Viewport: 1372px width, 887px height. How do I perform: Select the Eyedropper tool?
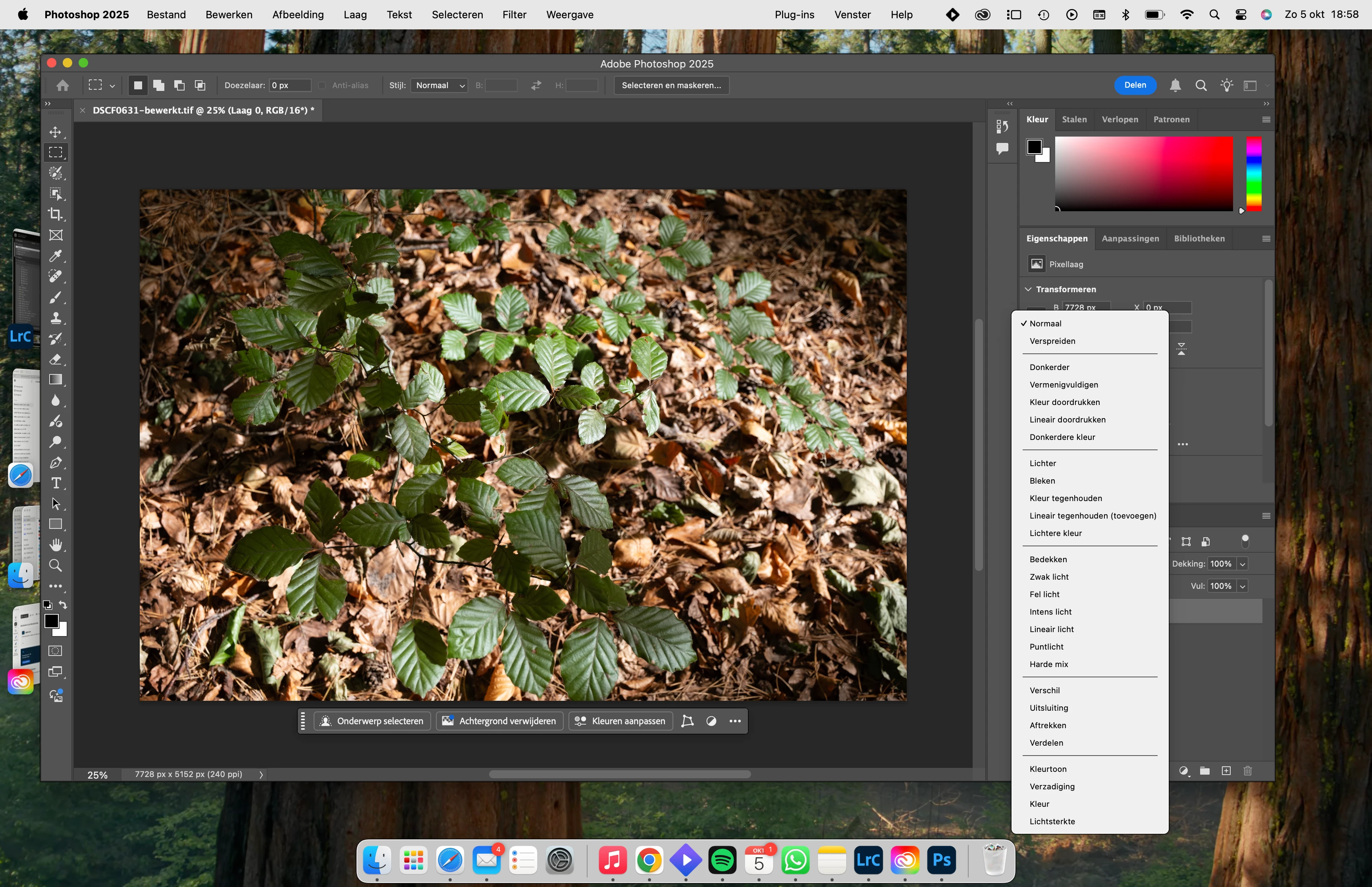56,256
